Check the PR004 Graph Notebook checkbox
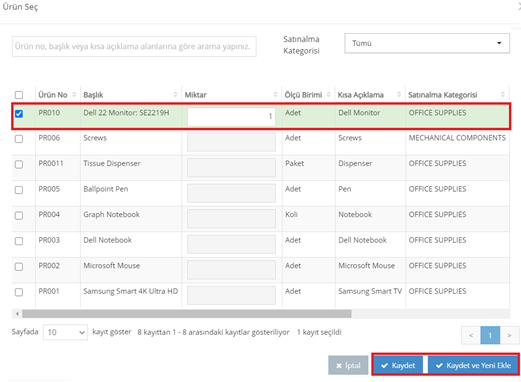The height and width of the screenshot is (382, 521). pos(19,216)
